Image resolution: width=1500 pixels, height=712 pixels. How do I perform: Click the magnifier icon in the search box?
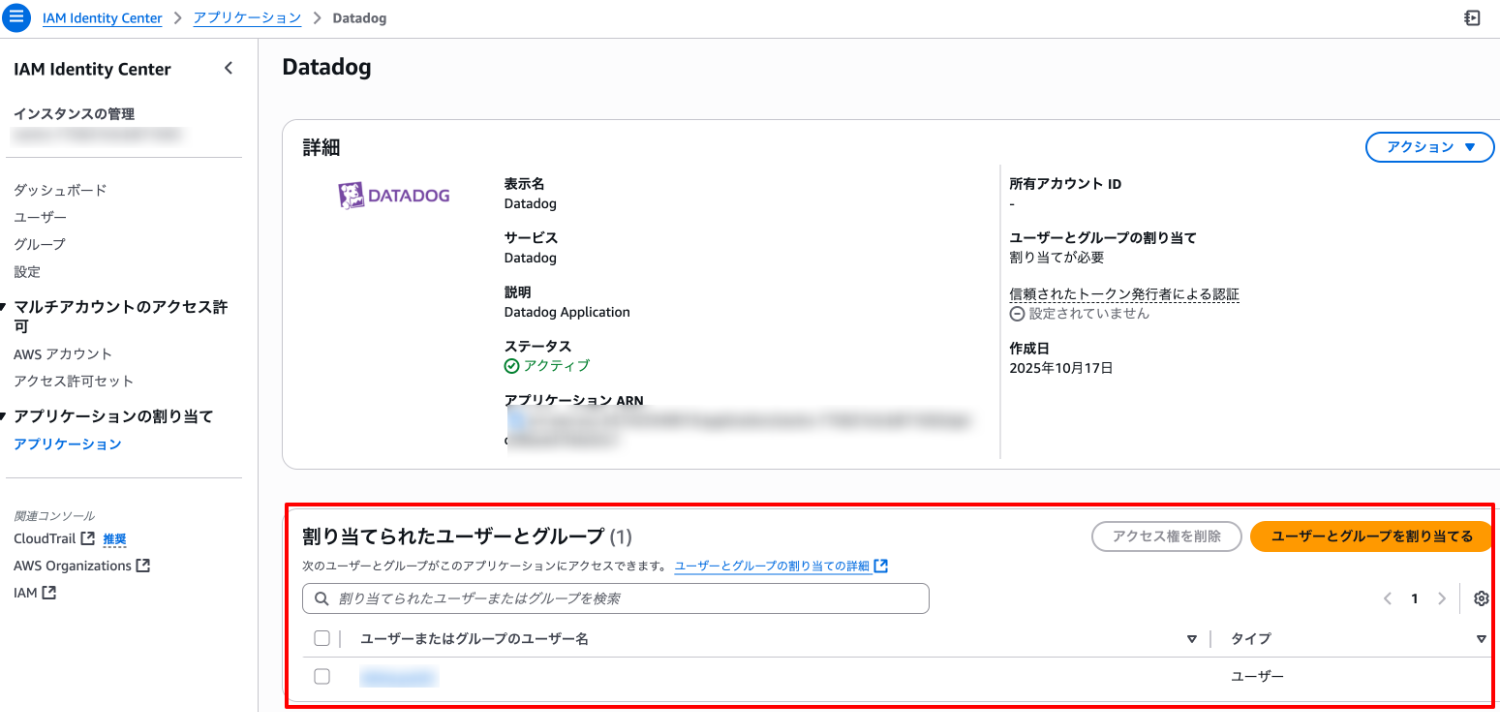tap(320, 598)
